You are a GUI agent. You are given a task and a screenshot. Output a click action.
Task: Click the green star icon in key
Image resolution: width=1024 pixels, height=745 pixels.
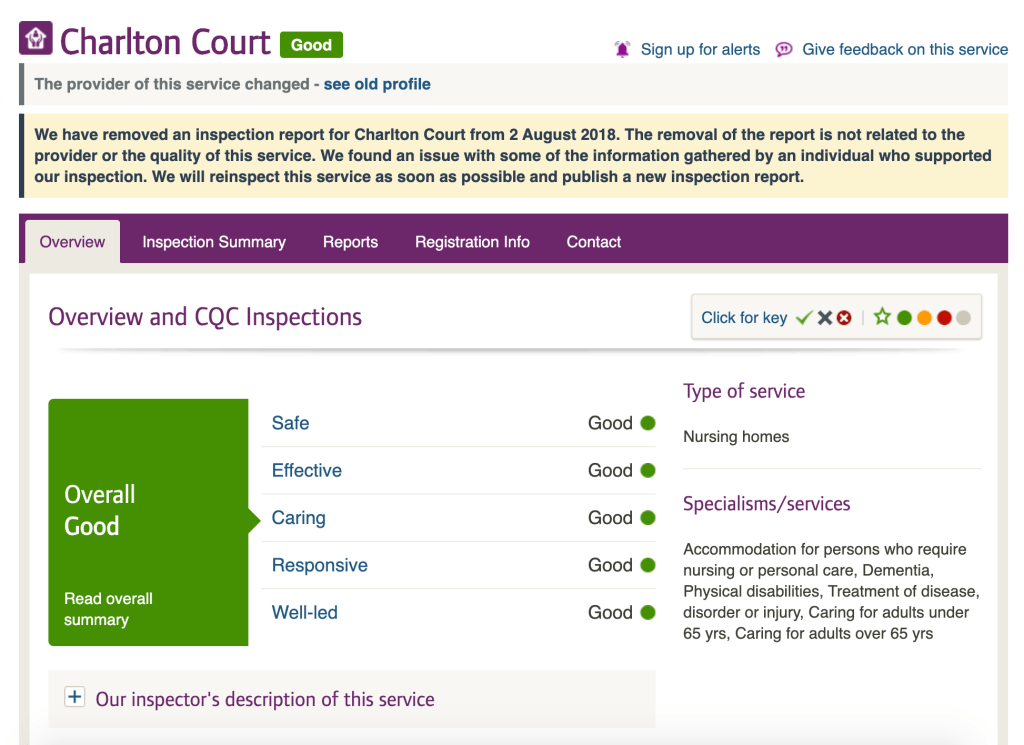click(x=882, y=318)
